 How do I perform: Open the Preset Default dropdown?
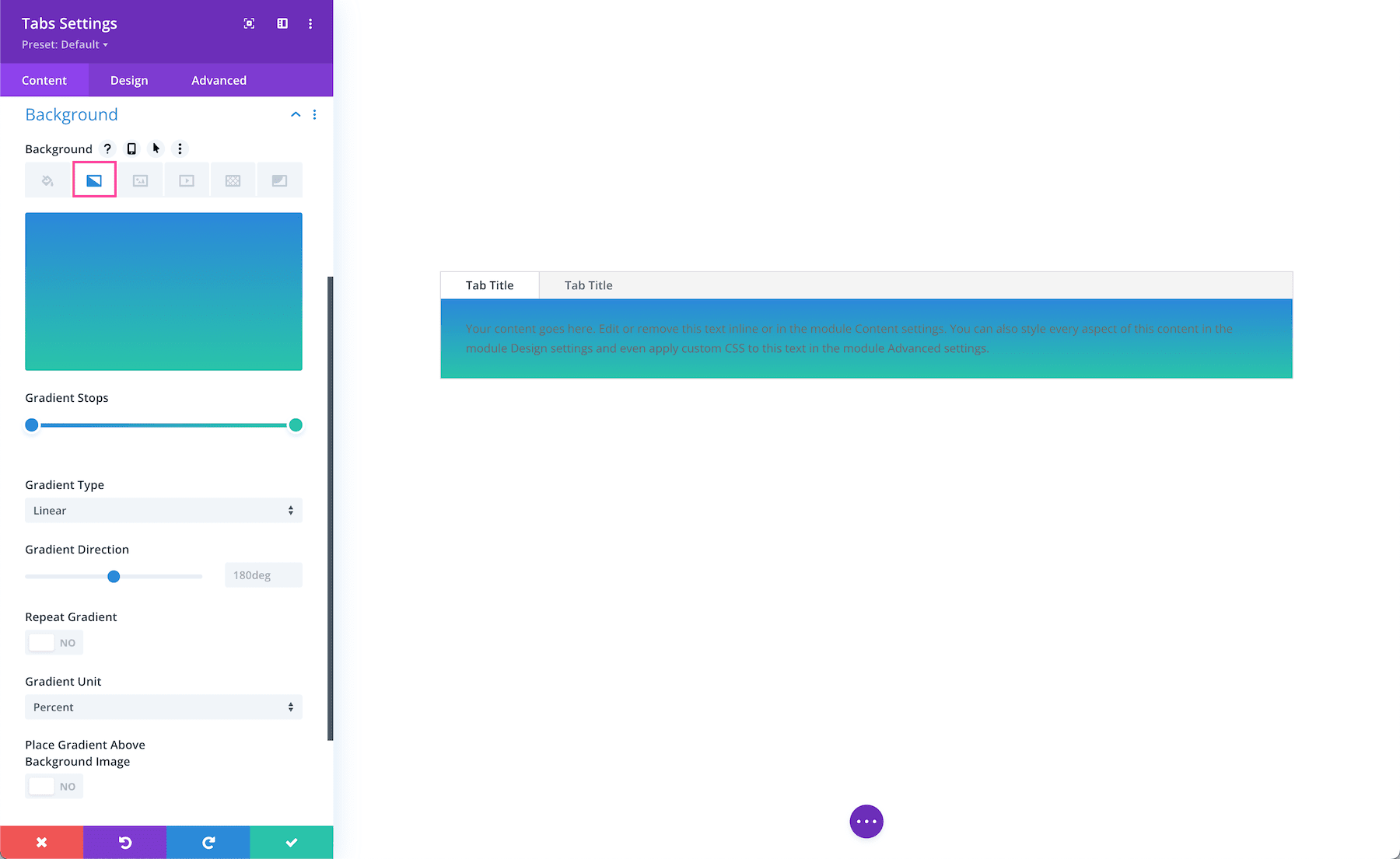(x=65, y=44)
